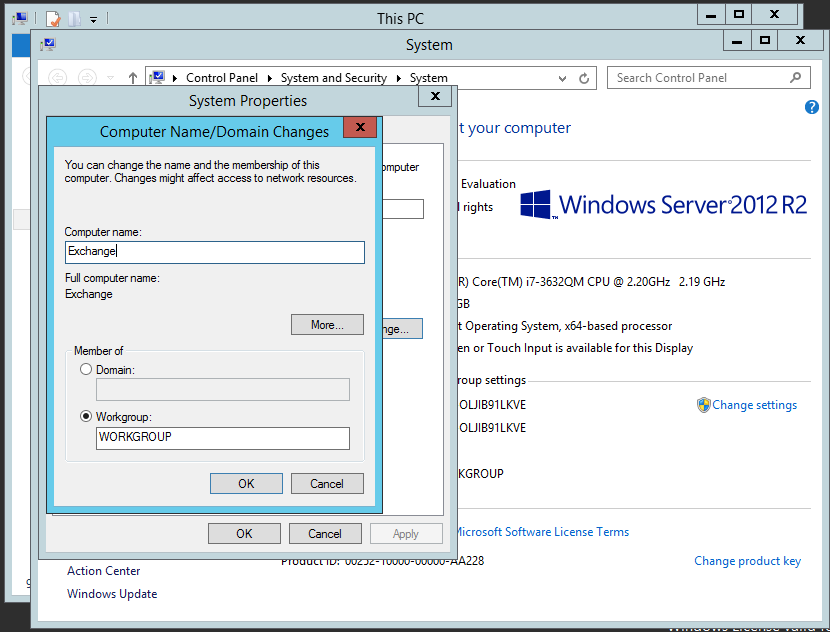830x632 pixels.
Task: Open the Windows Update link
Action: pyautogui.click(x=112, y=594)
